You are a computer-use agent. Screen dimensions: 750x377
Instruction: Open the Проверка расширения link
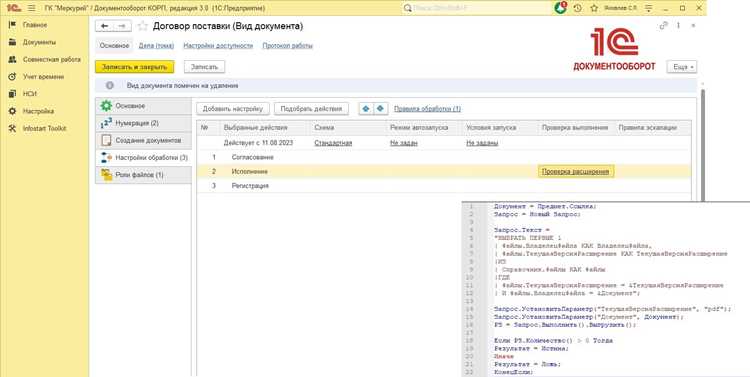coord(575,171)
